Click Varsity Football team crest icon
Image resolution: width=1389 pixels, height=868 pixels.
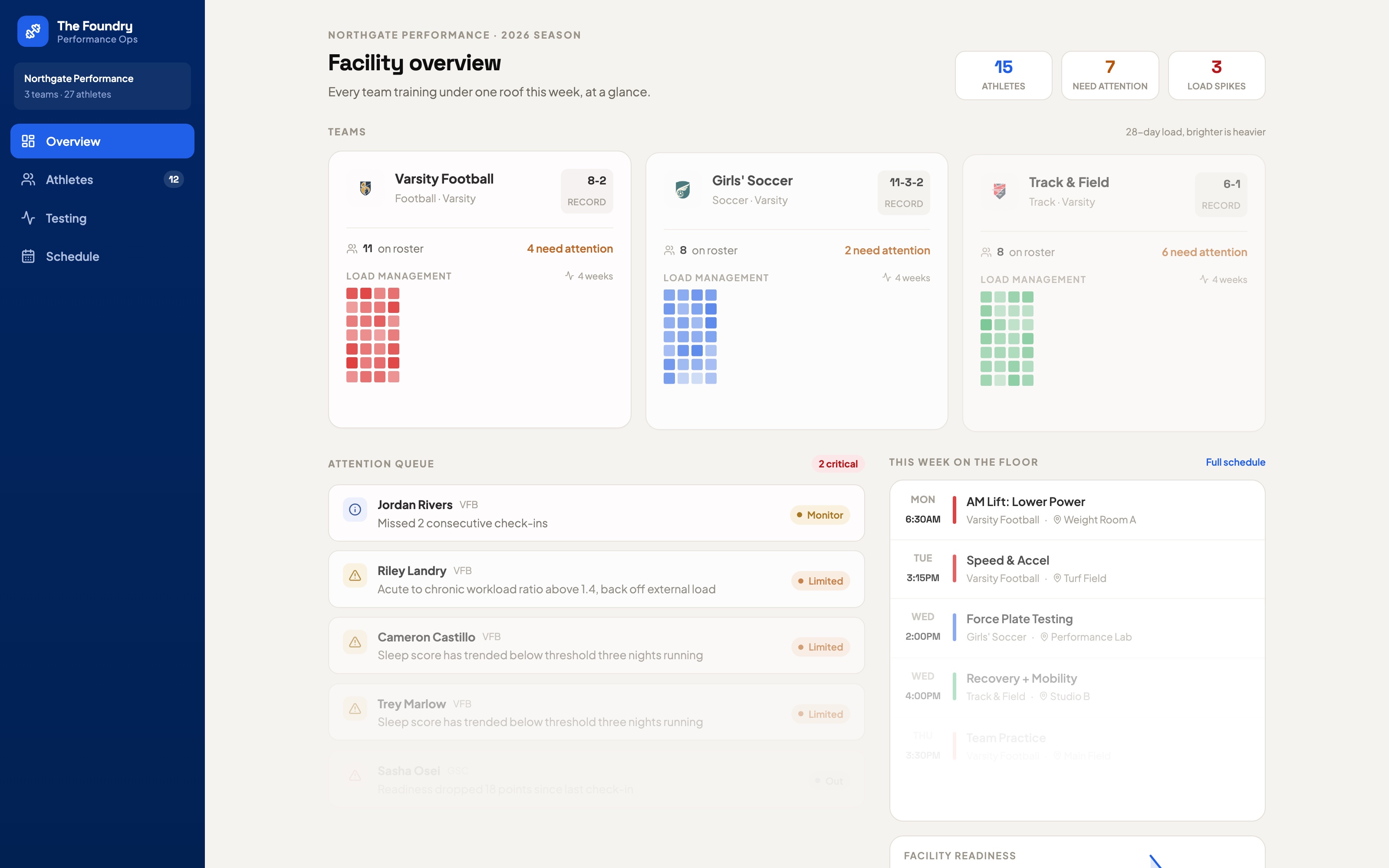coord(365,188)
